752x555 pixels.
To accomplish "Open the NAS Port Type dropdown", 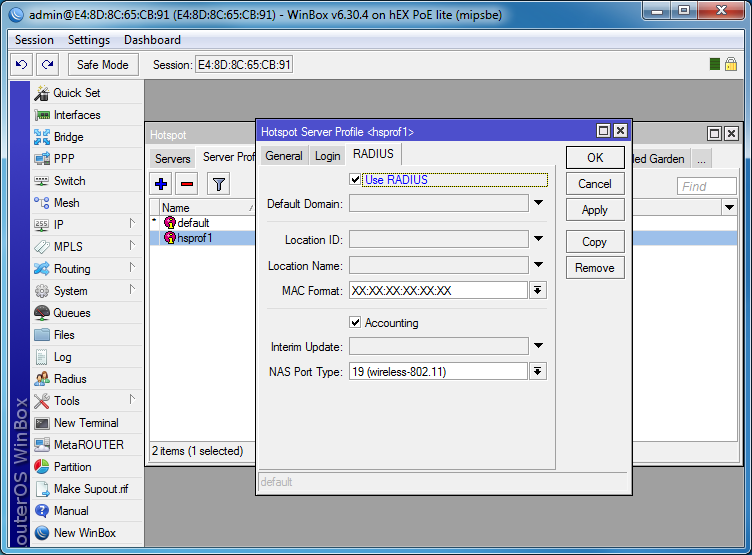I will click(x=538, y=371).
